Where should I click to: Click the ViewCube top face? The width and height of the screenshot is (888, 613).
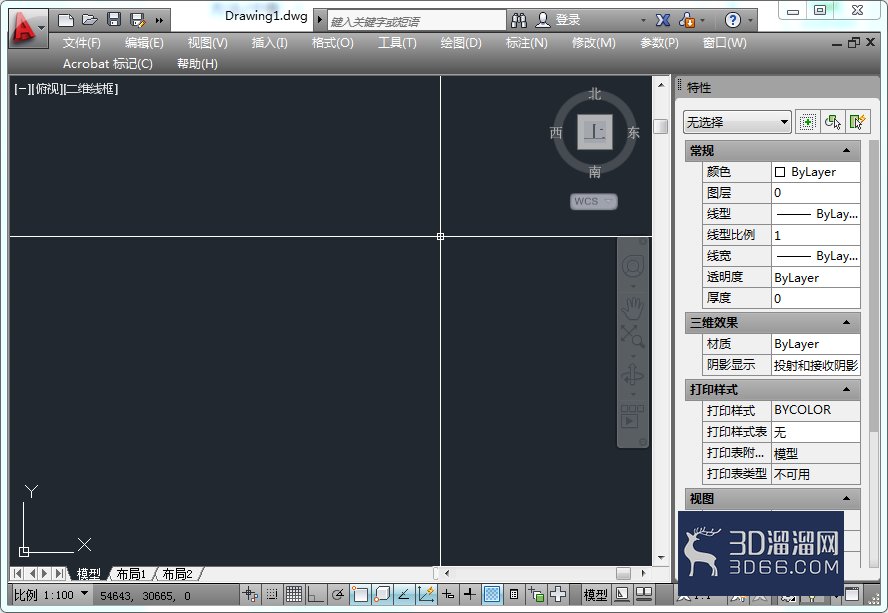click(595, 132)
